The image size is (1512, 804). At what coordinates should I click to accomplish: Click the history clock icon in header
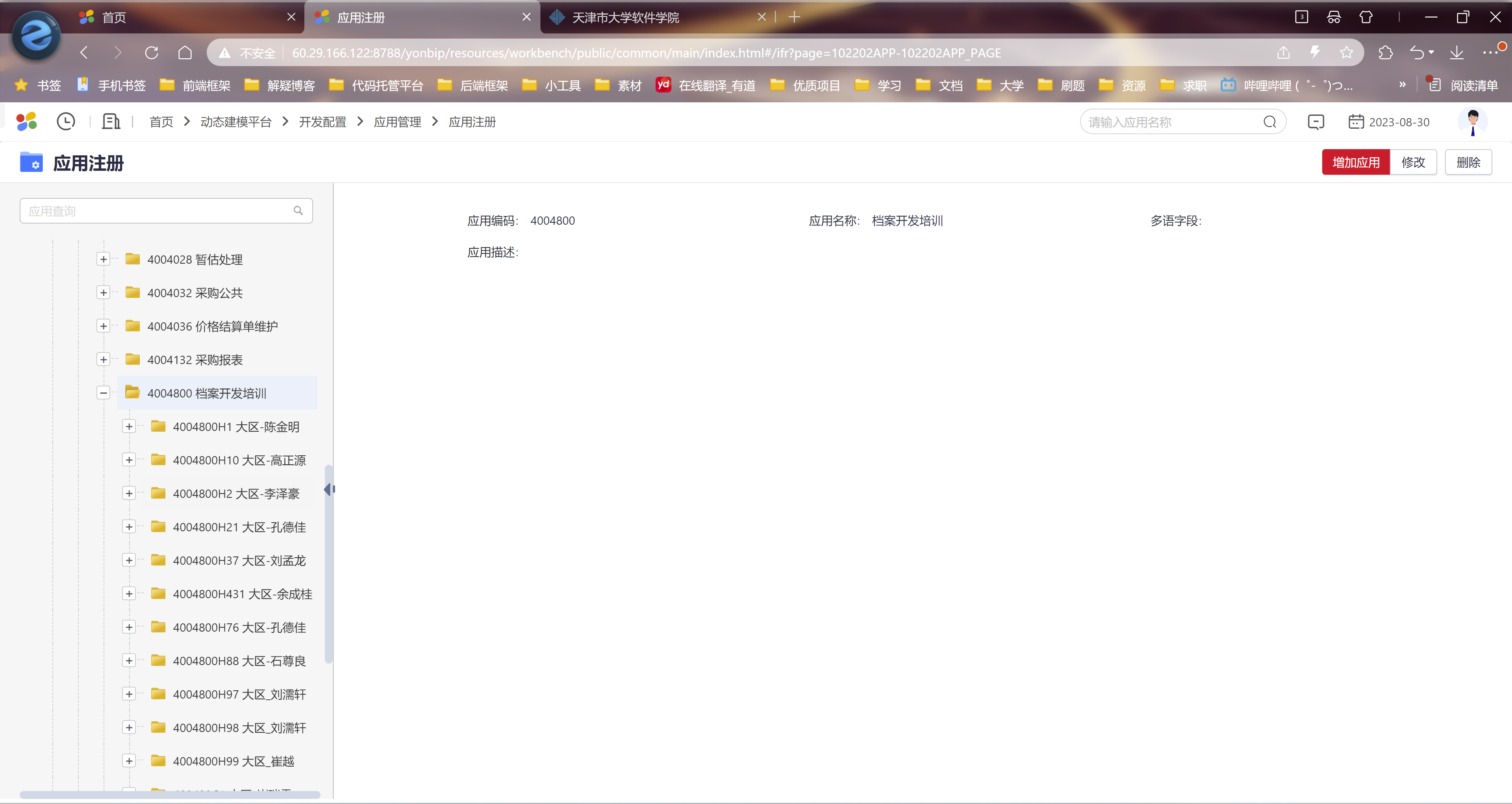pos(66,121)
